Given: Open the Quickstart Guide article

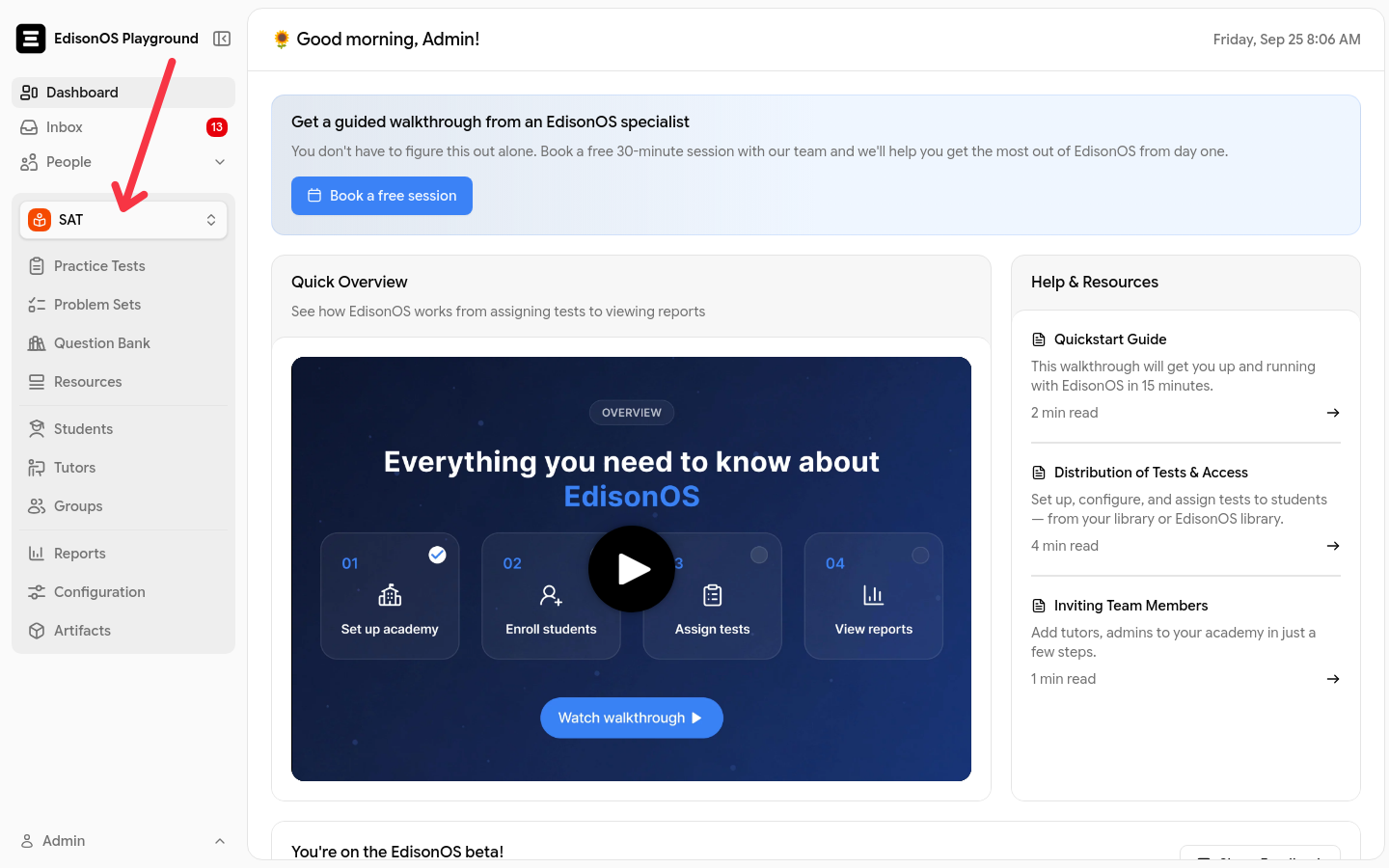Looking at the screenshot, I should click(x=1185, y=376).
